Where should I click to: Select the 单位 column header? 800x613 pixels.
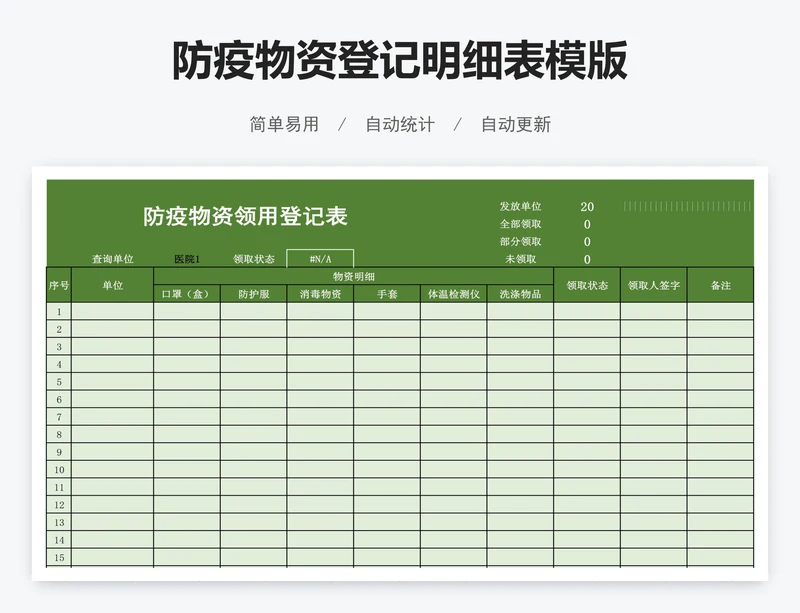point(112,285)
